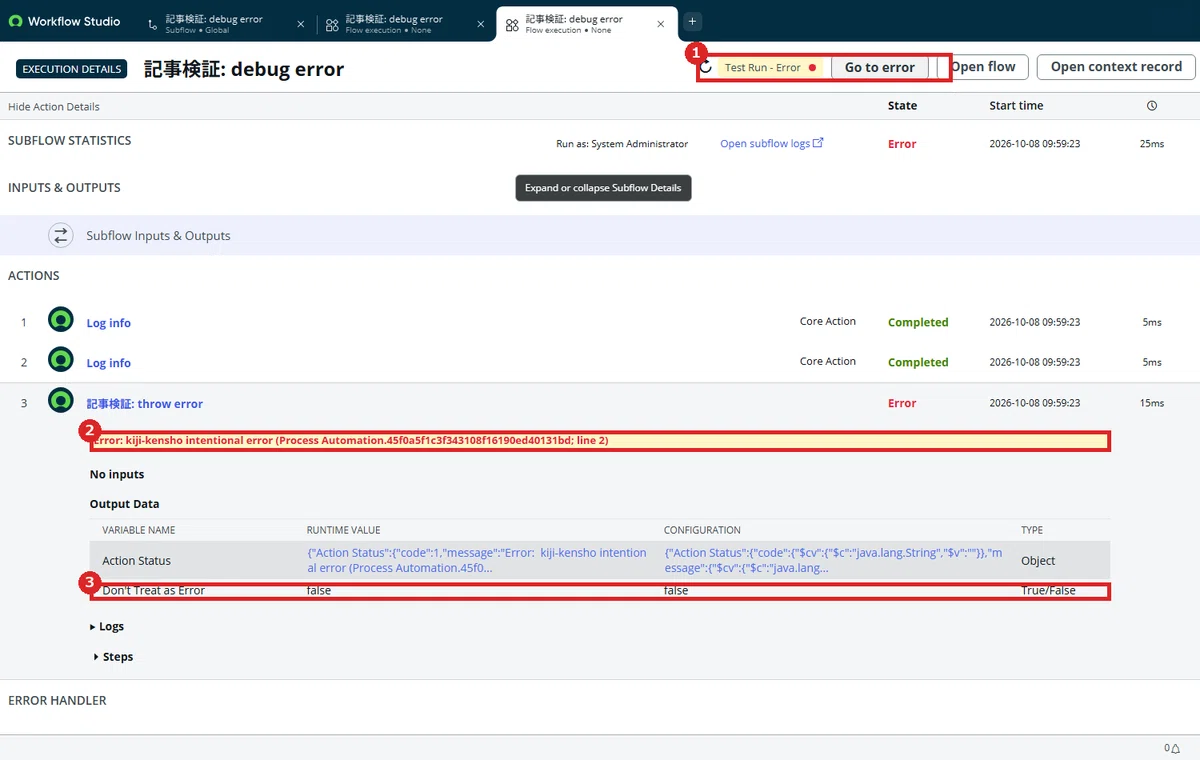Screen dimensions: 1200x760
Task: Open the Action Status configuration value link
Action: click(x=831, y=560)
